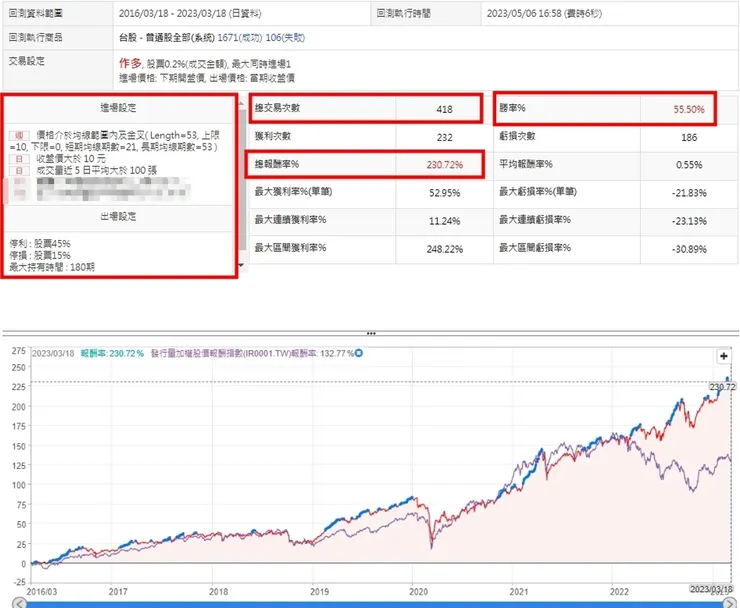Image resolution: width=740 pixels, height=608 pixels.
Task: Click the 最大持有時間 : 180期 exit rule
Action: [x=52, y=267]
